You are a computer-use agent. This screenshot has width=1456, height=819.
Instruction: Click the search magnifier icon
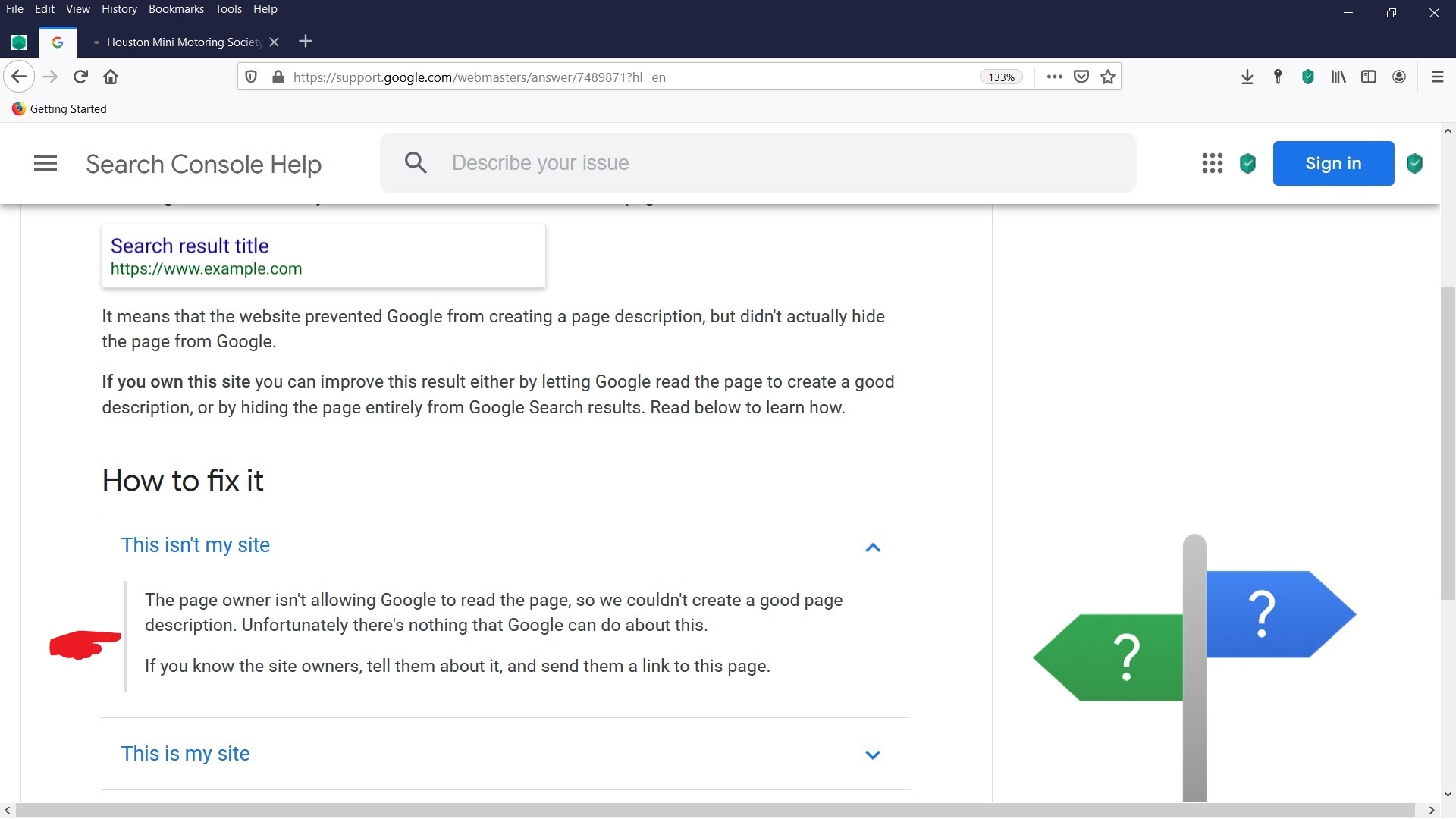click(416, 162)
